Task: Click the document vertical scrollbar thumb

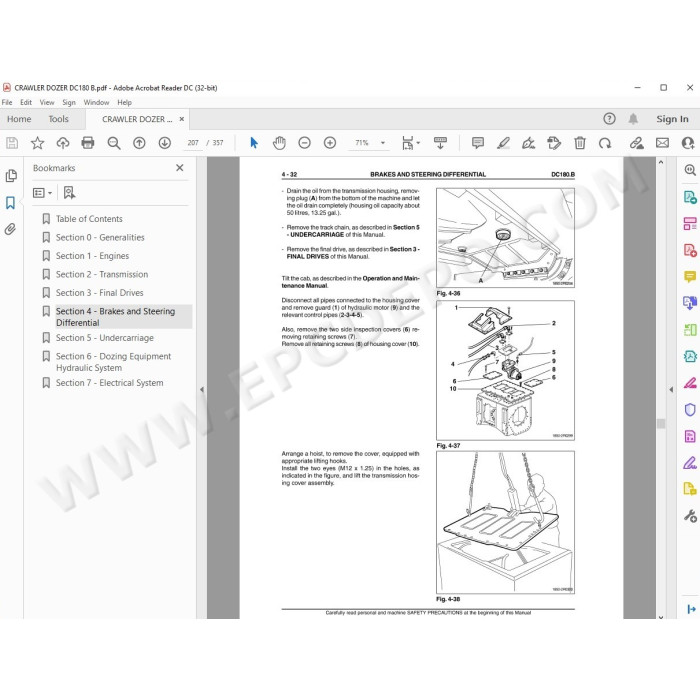Action: [x=661, y=423]
